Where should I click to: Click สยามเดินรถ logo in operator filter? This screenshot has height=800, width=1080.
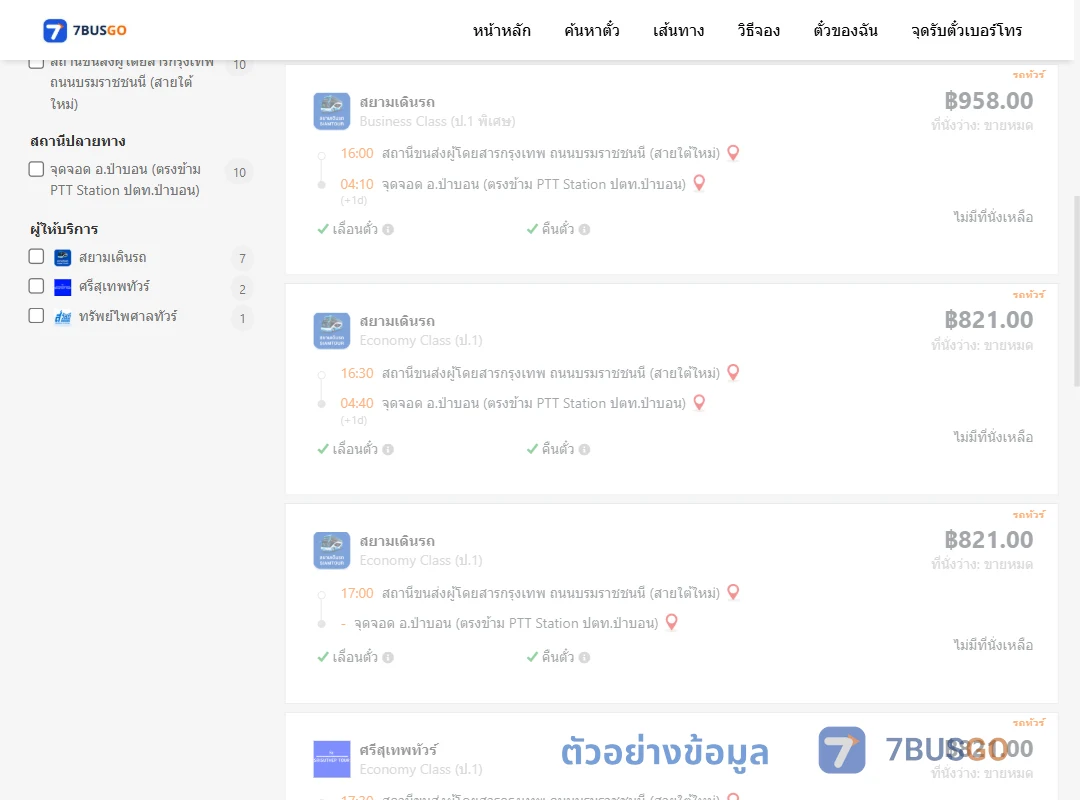[x=63, y=258]
